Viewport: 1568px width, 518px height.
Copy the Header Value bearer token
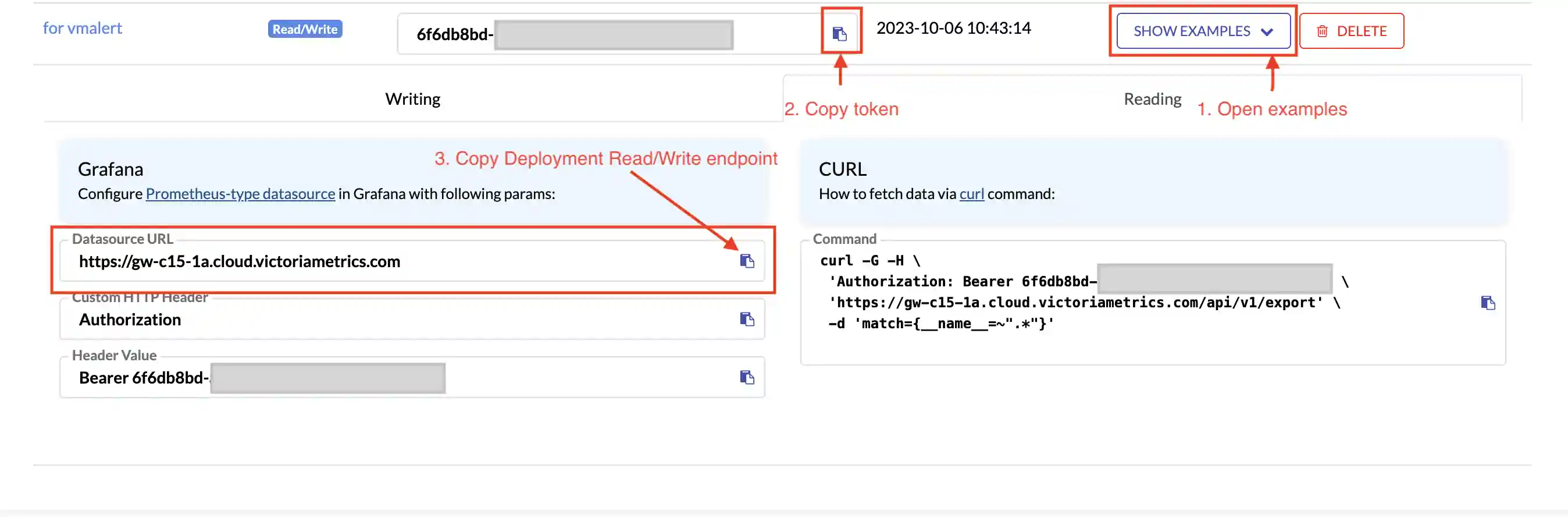747,378
